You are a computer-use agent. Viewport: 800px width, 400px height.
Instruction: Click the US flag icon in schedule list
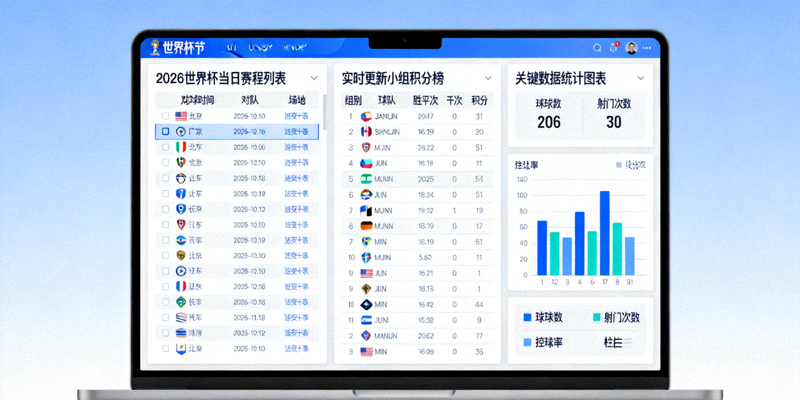181,116
